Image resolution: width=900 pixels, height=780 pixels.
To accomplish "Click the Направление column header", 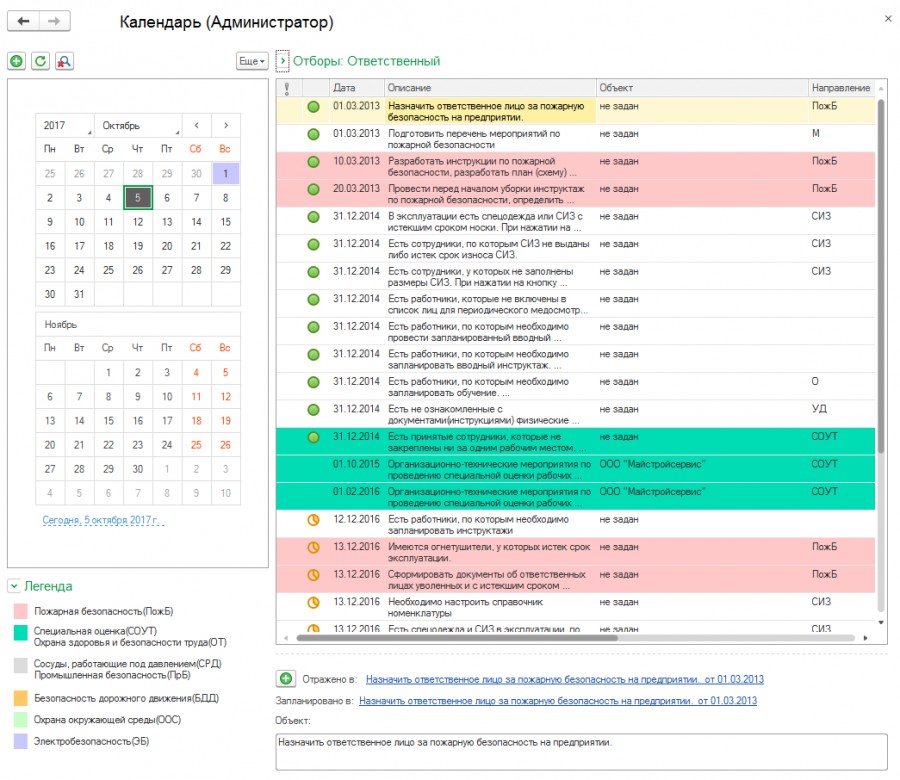I will (841, 88).
